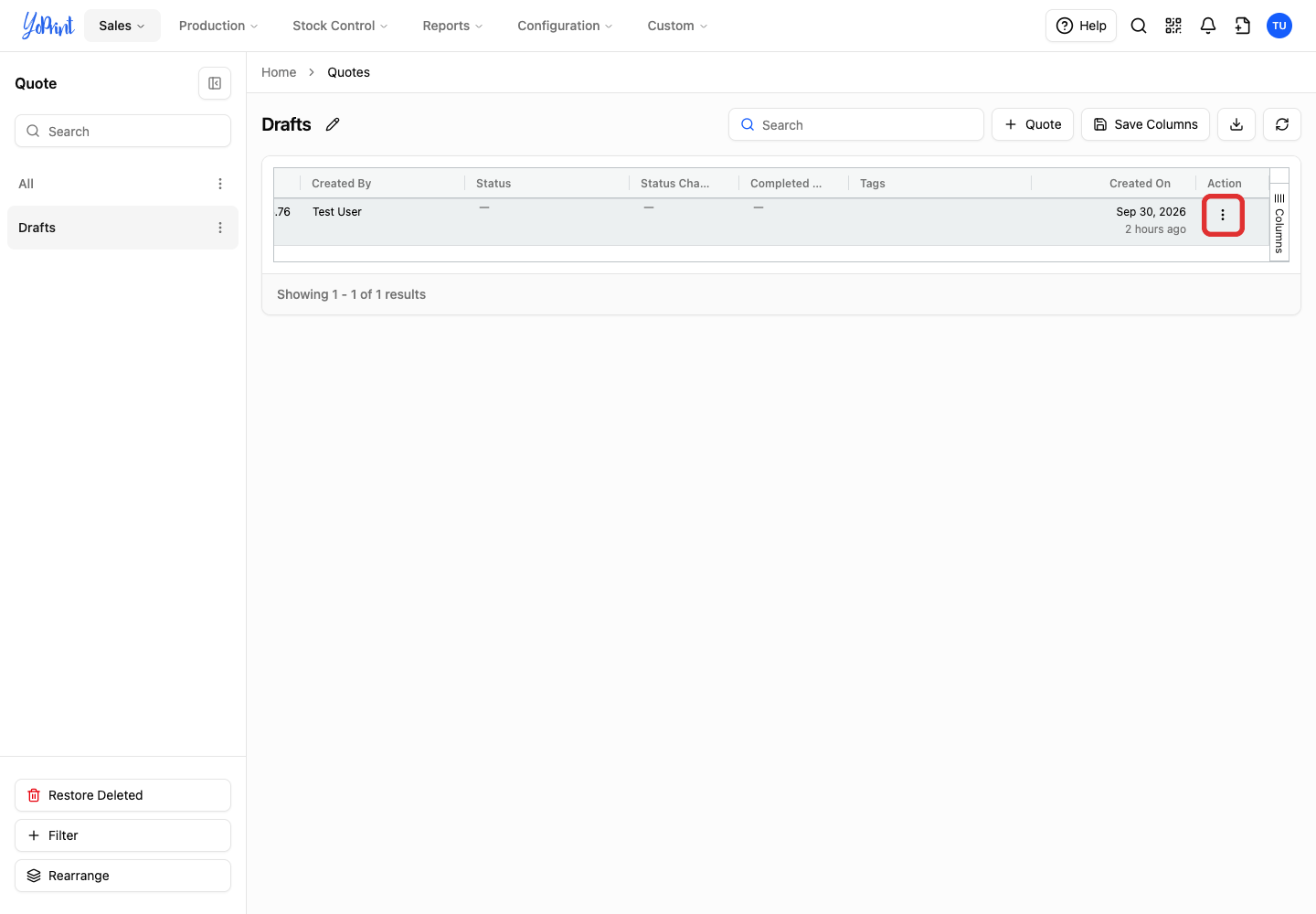Screen dimensions: 1316x914
Task: Expand the Sales menu
Action: [122, 26]
